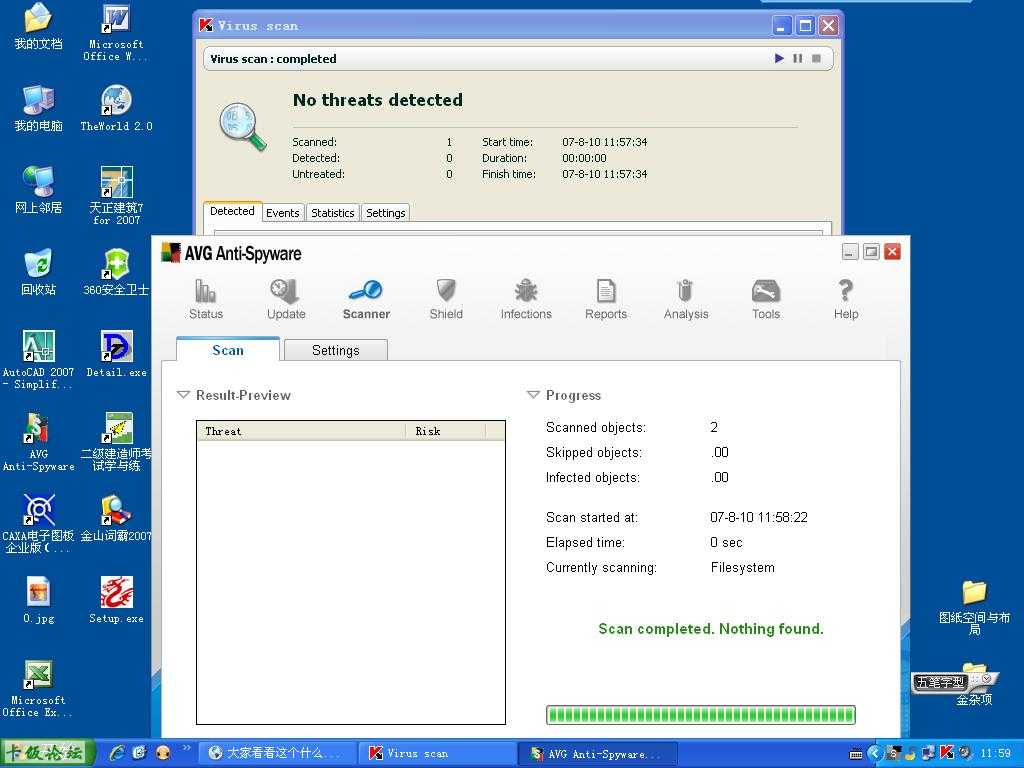Switch to the Virus scan taskbar button
This screenshot has width=1024, height=768.
[438, 754]
